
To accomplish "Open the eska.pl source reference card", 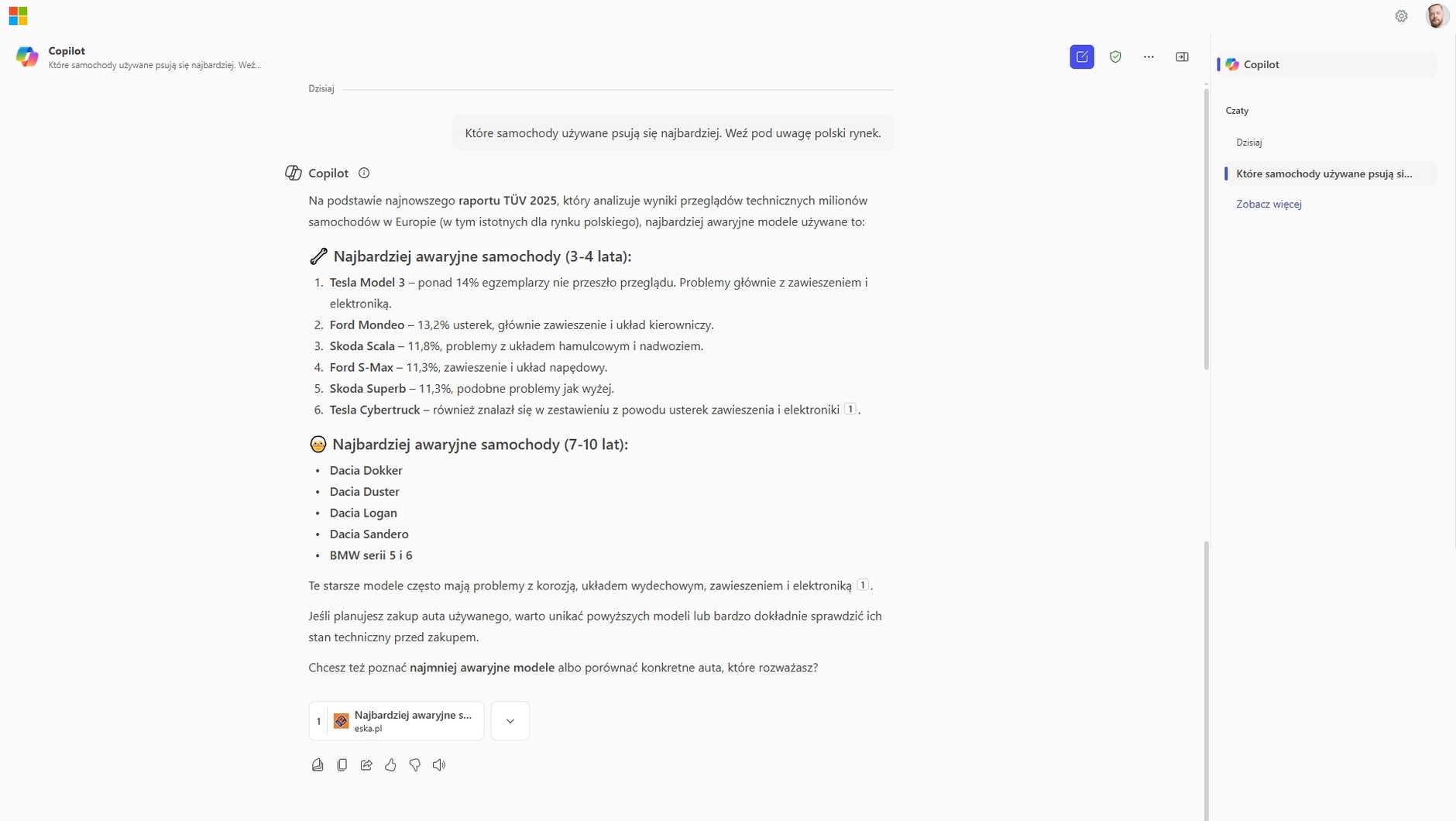I will click(x=397, y=721).
